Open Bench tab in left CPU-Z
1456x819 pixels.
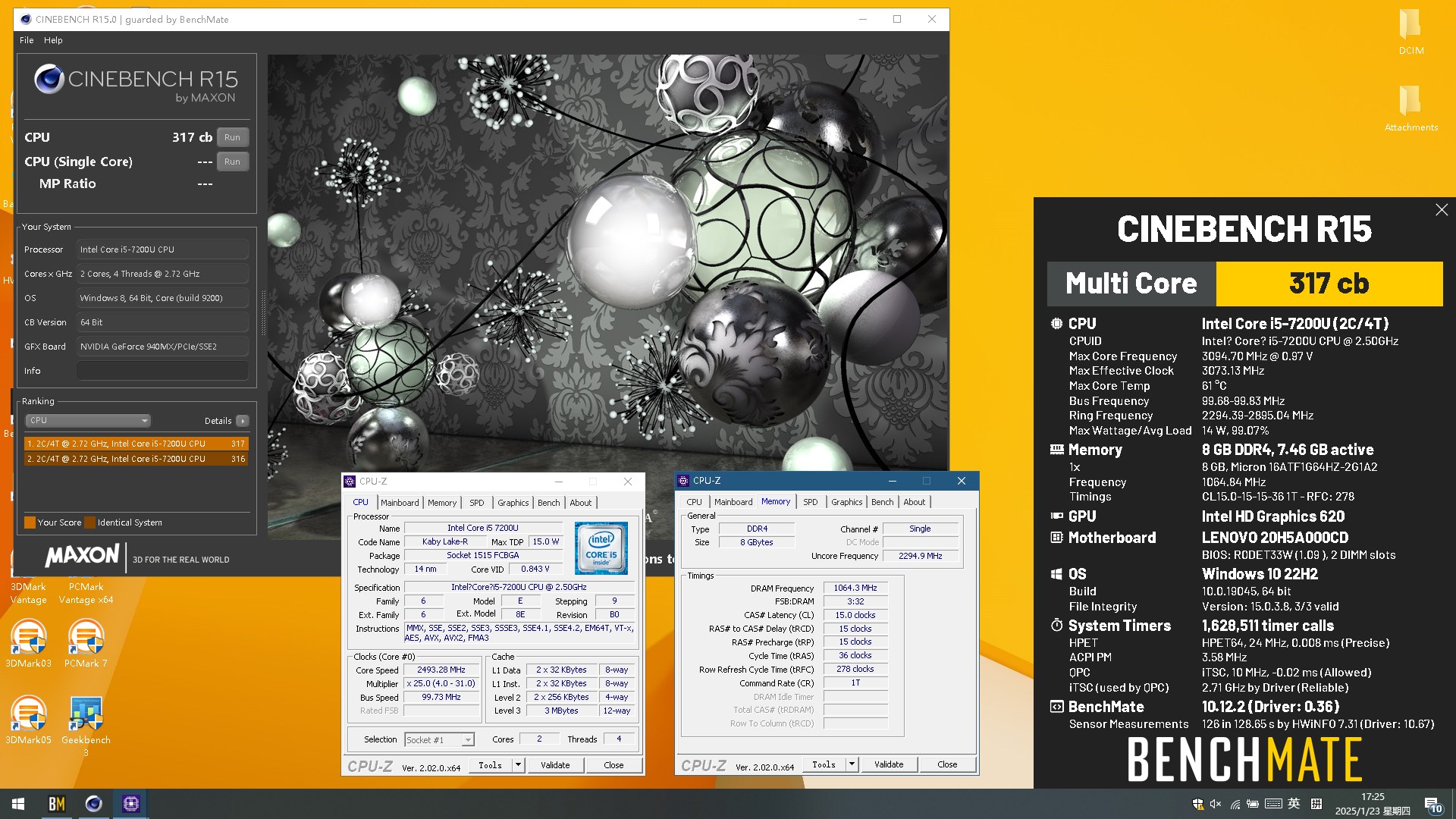pos(549,503)
